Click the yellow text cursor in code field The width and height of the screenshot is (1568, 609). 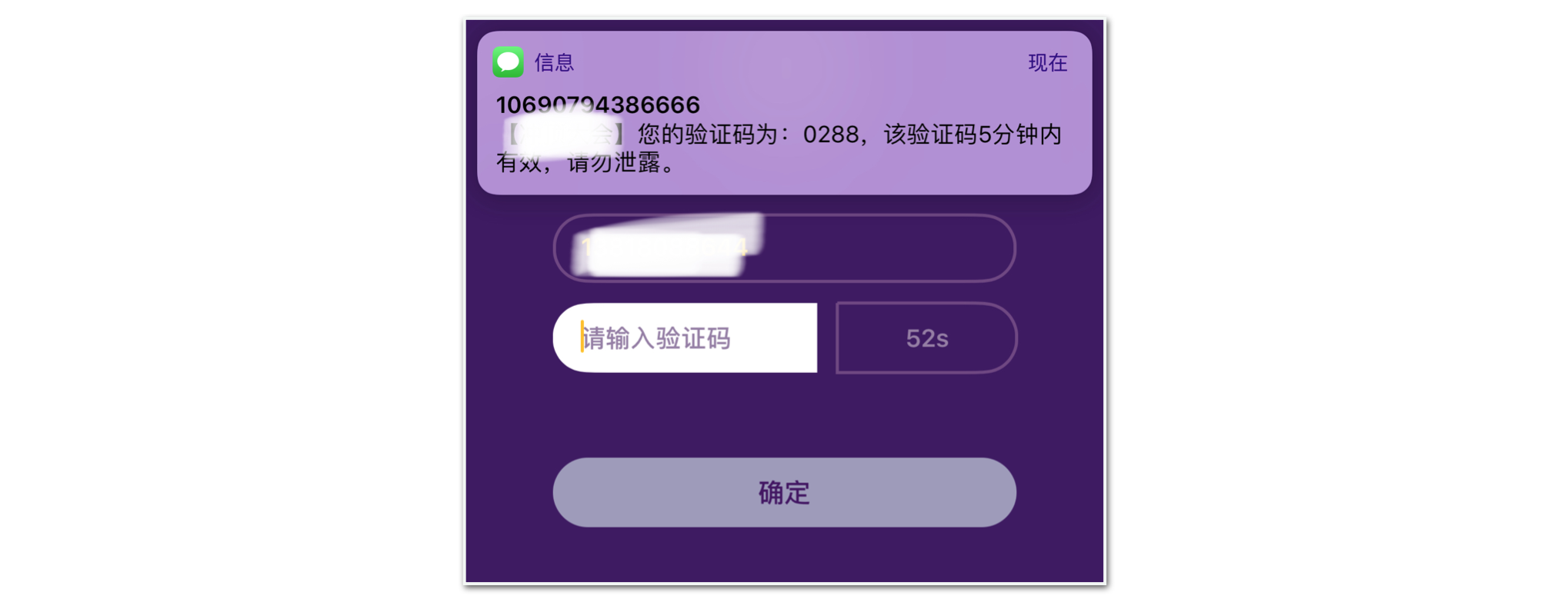click(x=582, y=337)
